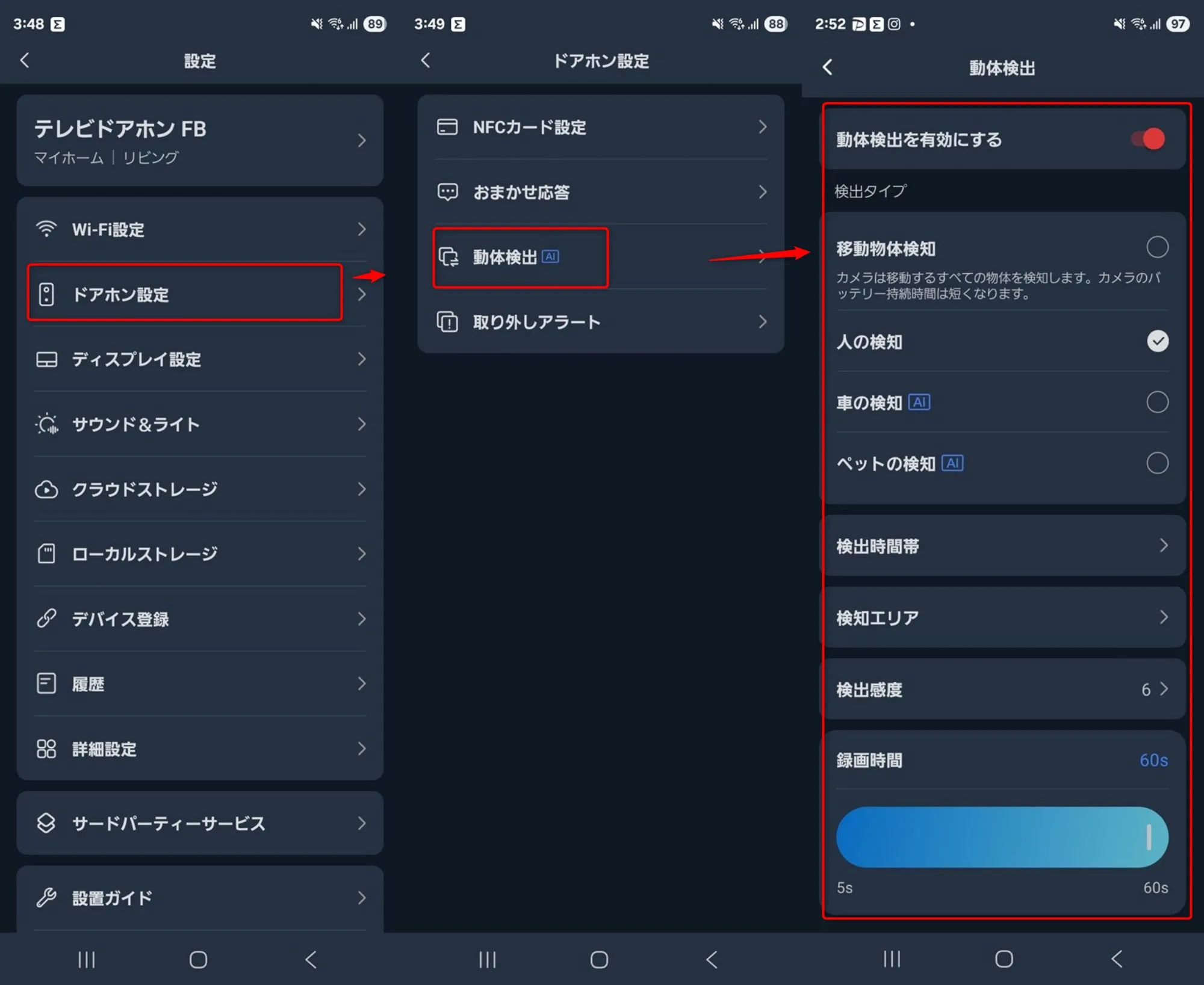Screen dimensions: 1204x985
Task: Tap the デバイス登録 link icon
Action: click(46, 619)
